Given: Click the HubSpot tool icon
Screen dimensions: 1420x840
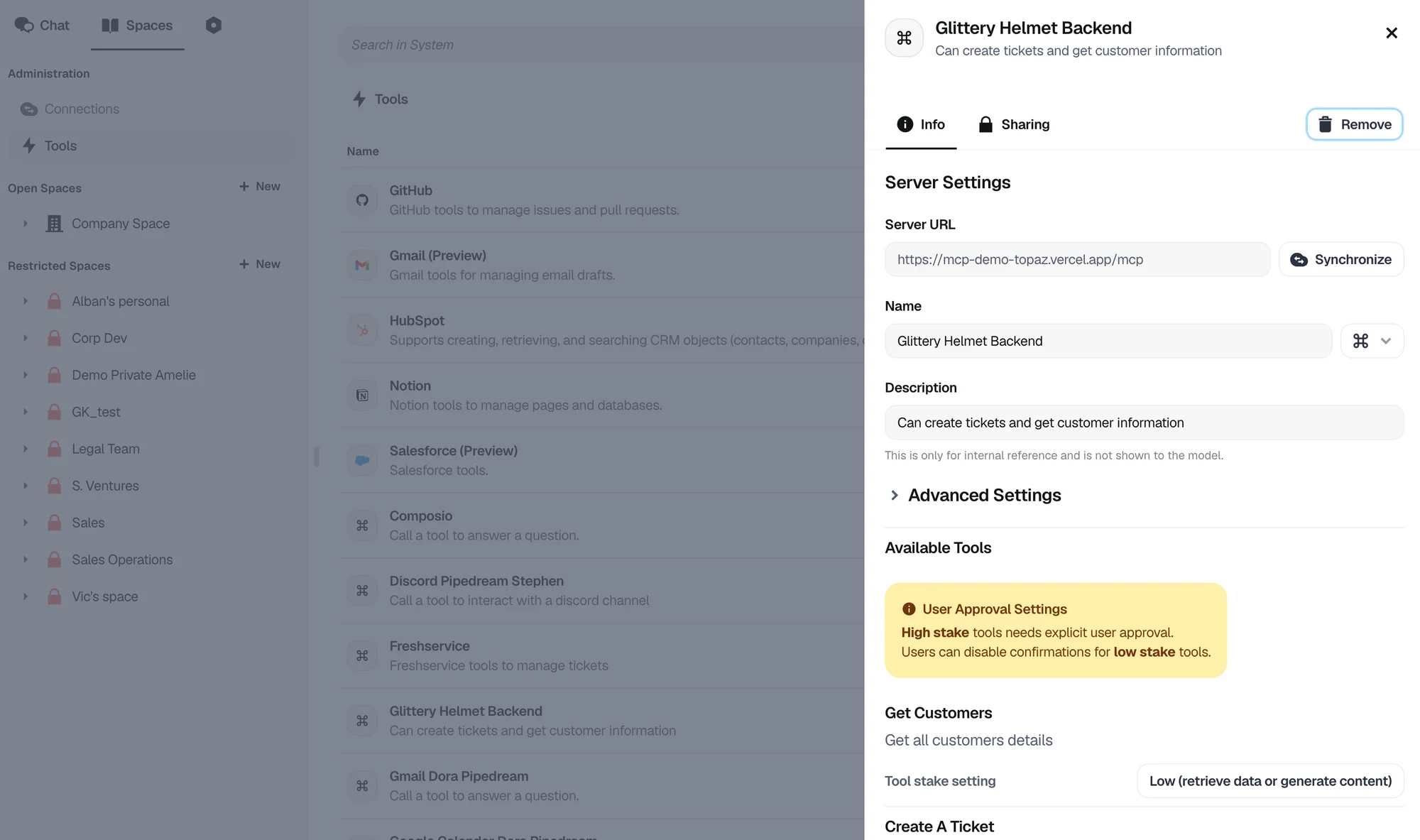Looking at the screenshot, I should pos(362,330).
